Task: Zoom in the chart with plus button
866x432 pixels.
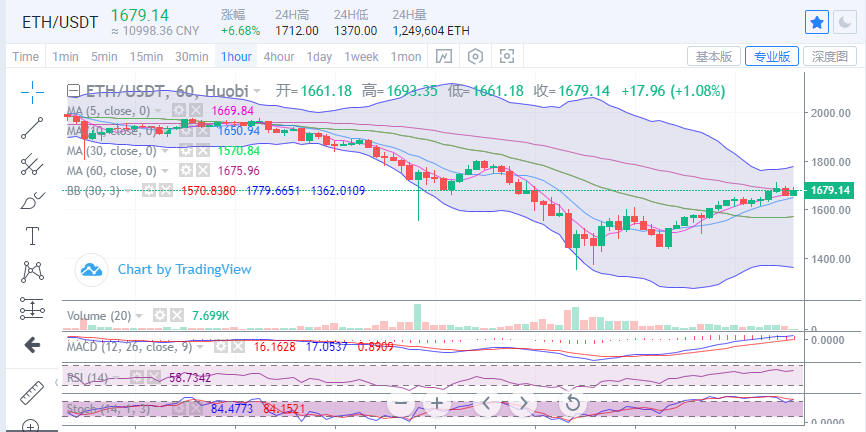Action: [437, 403]
